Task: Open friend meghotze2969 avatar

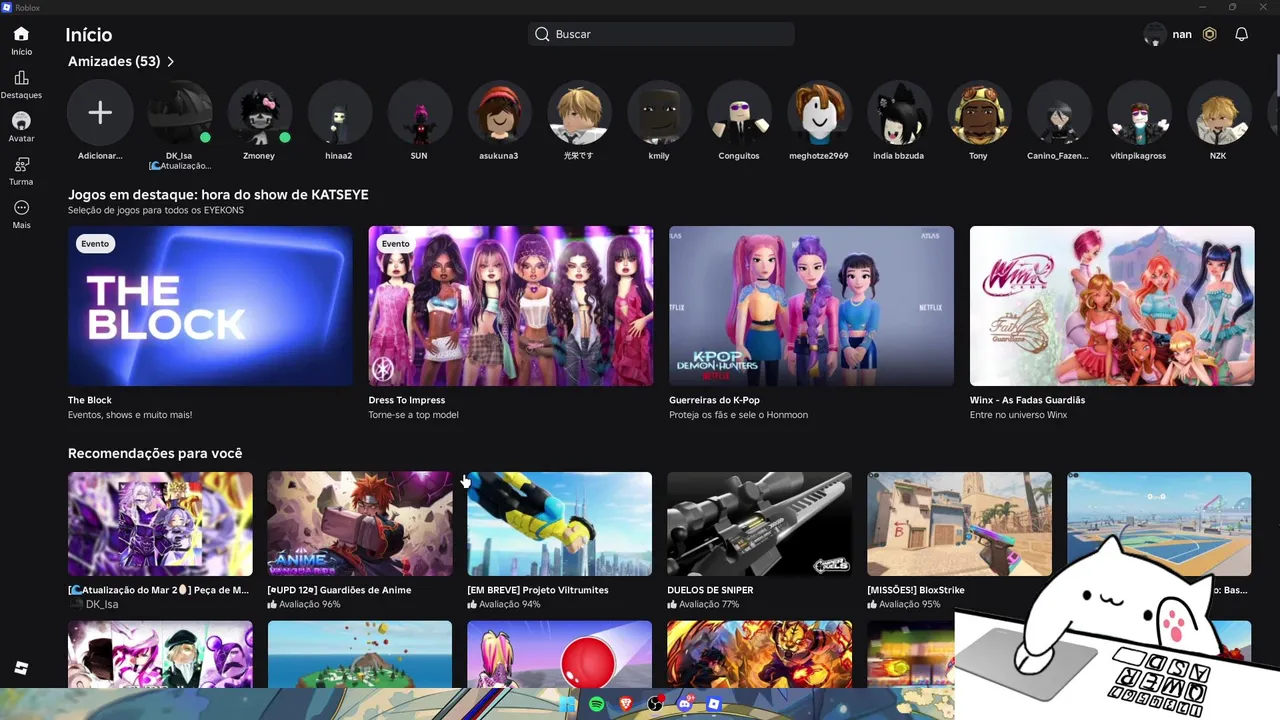Action: tap(820, 112)
